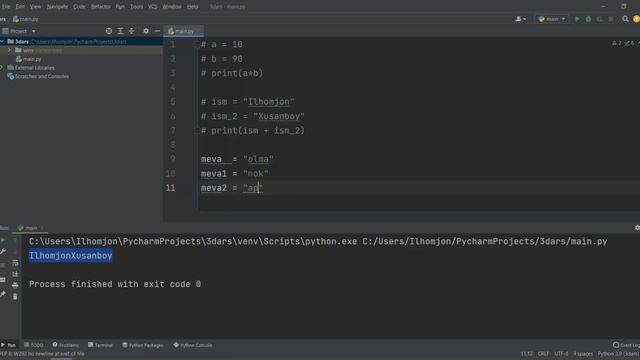Click the 4 spaces indent status entry
The width and height of the screenshot is (640, 360).
[x=583, y=354]
